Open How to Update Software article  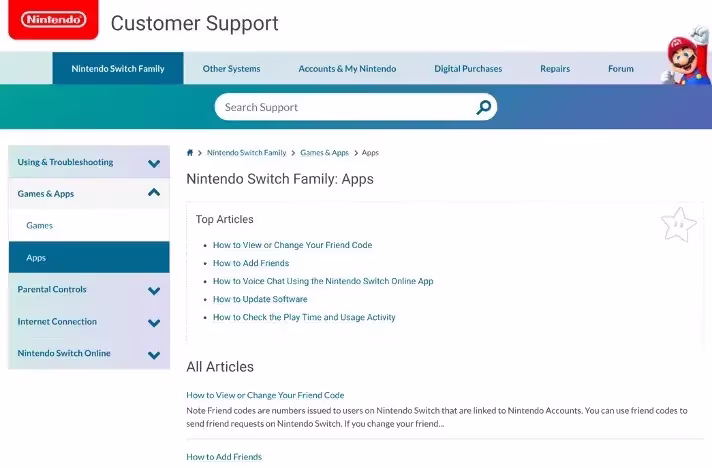260,299
